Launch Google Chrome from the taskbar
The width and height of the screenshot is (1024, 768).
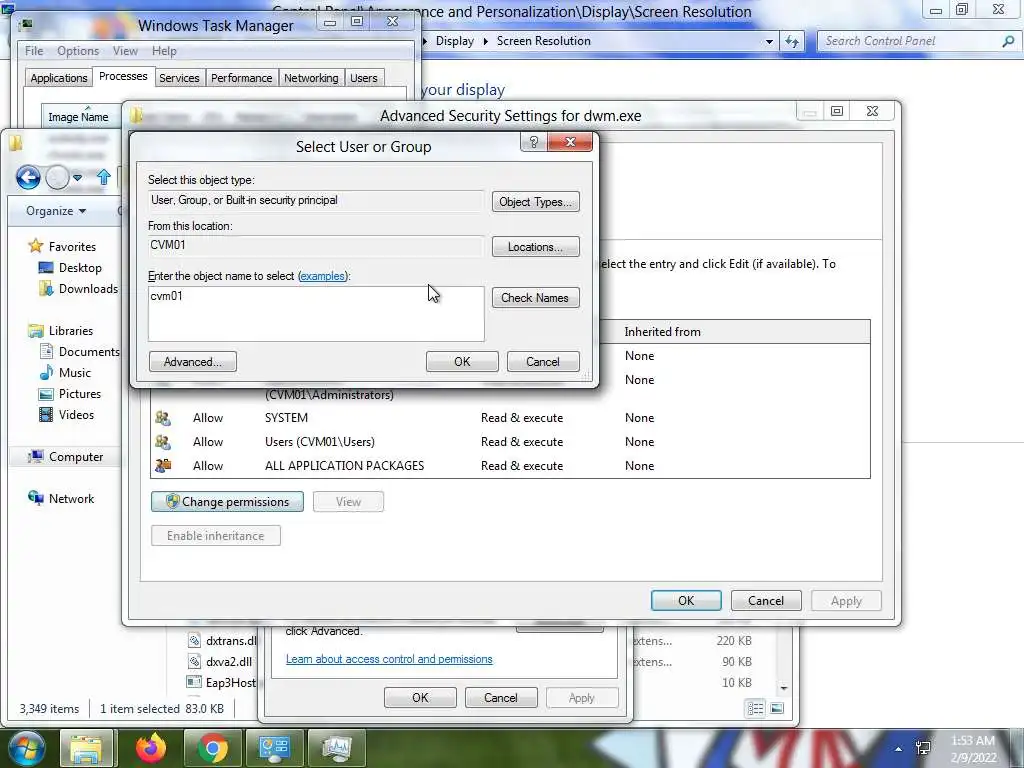pos(212,748)
